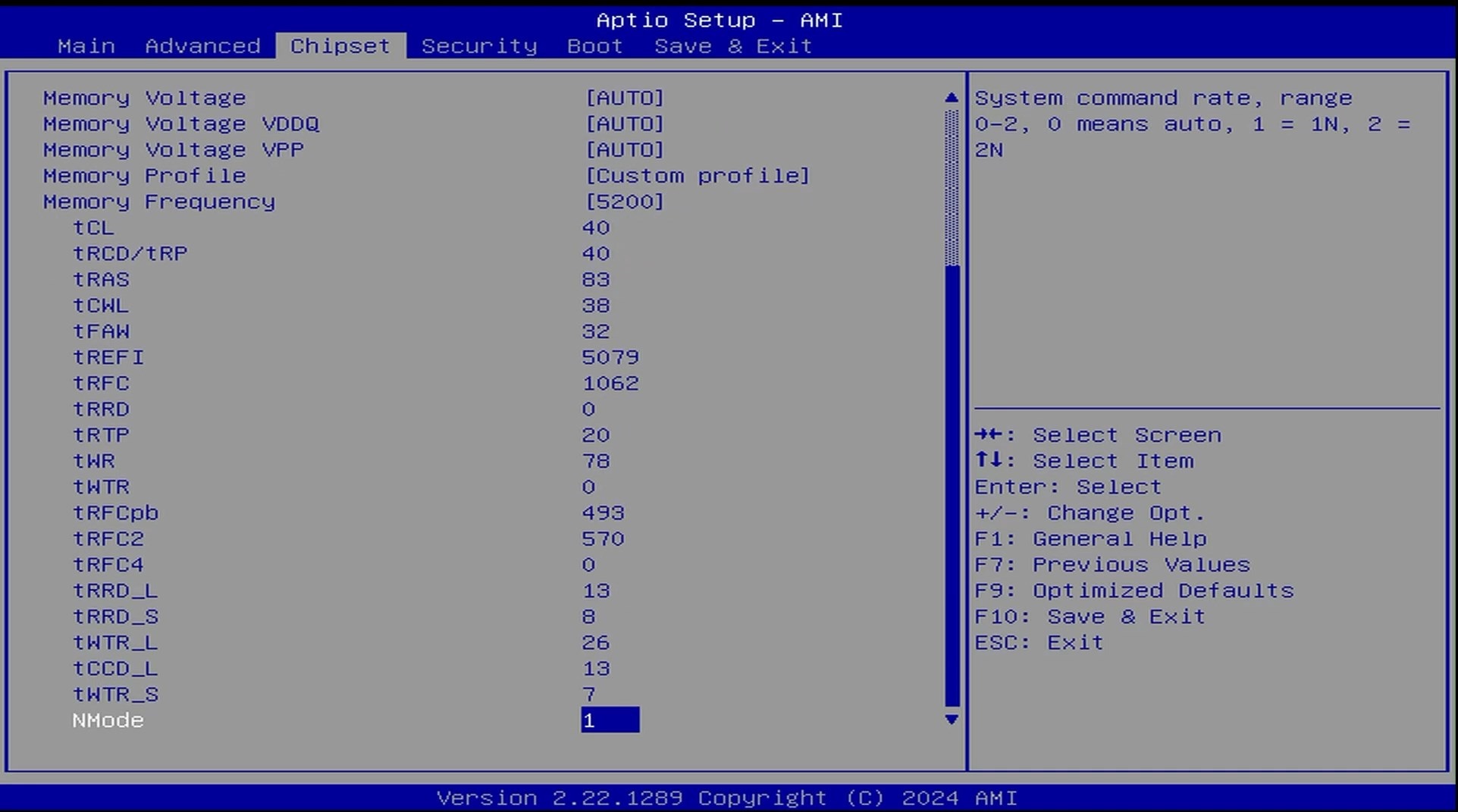The image size is (1458, 812).
Task: Select the NMode value field
Action: (610, 720)
